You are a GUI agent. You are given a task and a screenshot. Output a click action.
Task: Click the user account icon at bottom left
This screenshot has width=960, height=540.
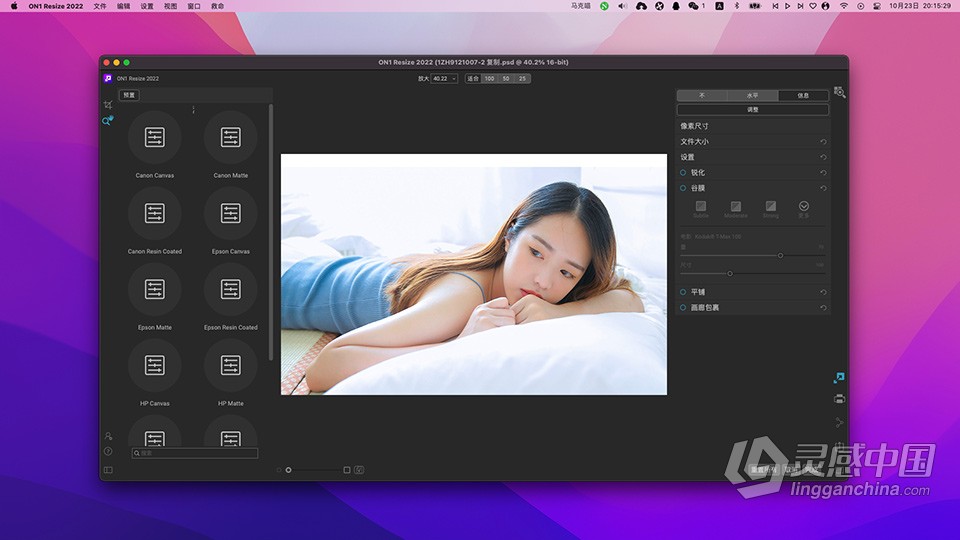[108, 437]
